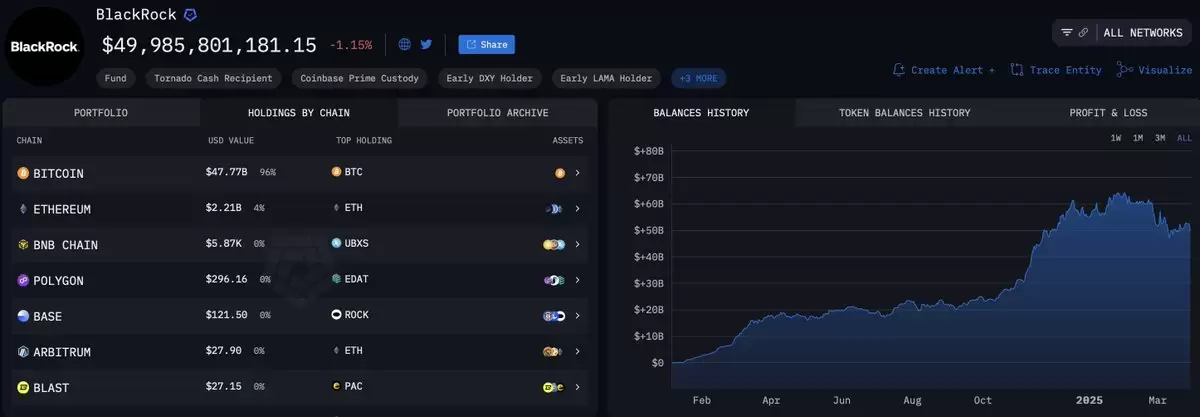Expand the BITCOIN row chevron
The image size is (1200, 417).
[x=578, y=173]
